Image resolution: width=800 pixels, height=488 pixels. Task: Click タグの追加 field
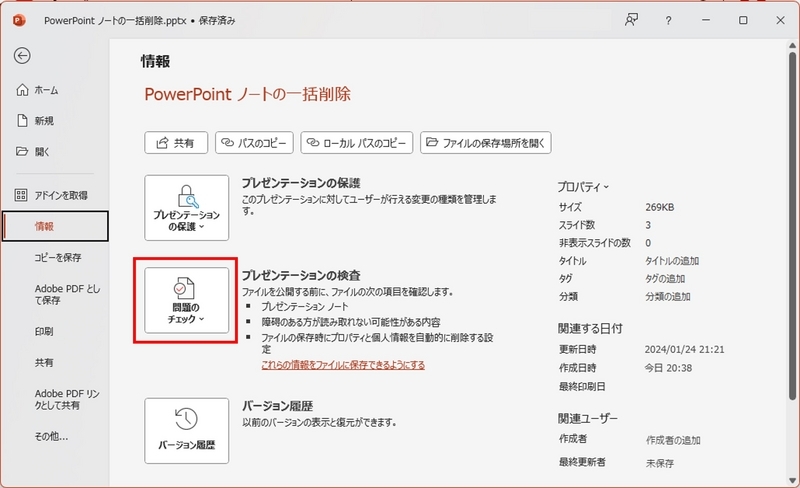point(665,279)
